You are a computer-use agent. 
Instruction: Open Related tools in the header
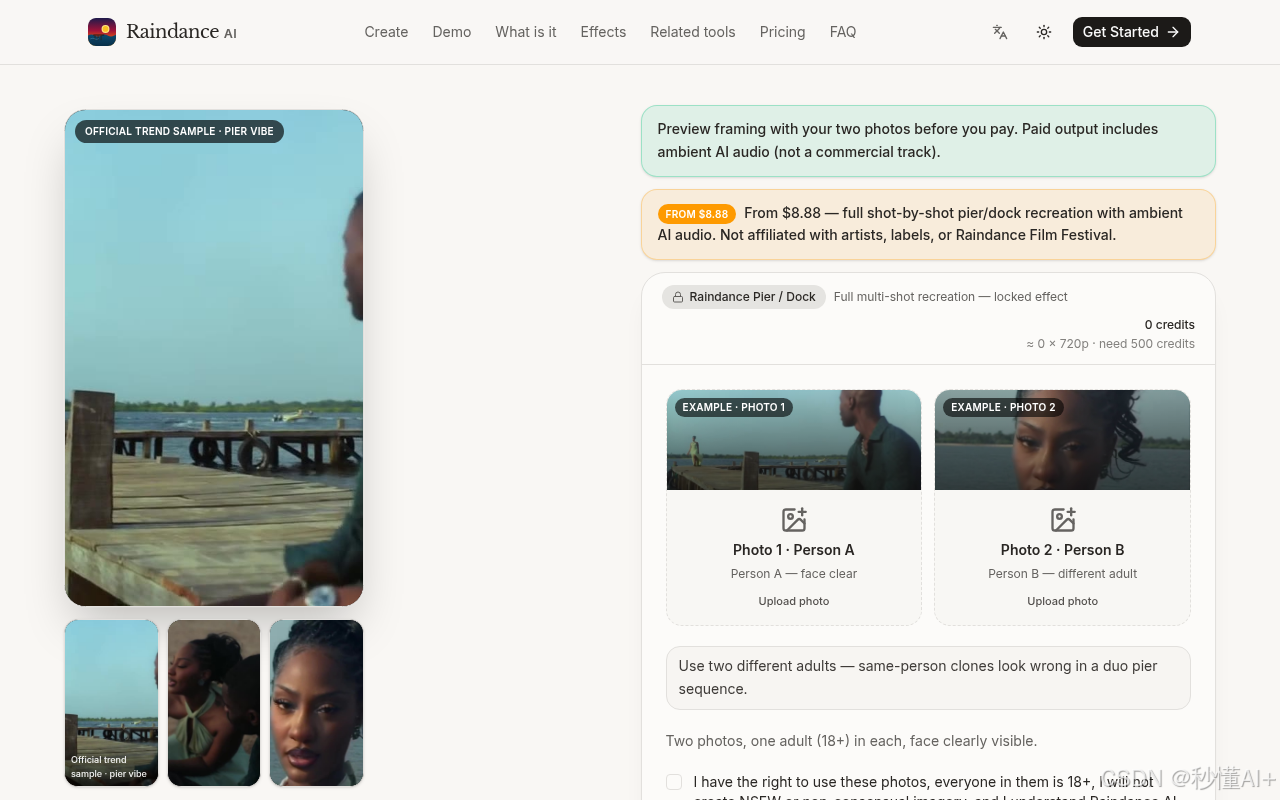pos(693,32)
